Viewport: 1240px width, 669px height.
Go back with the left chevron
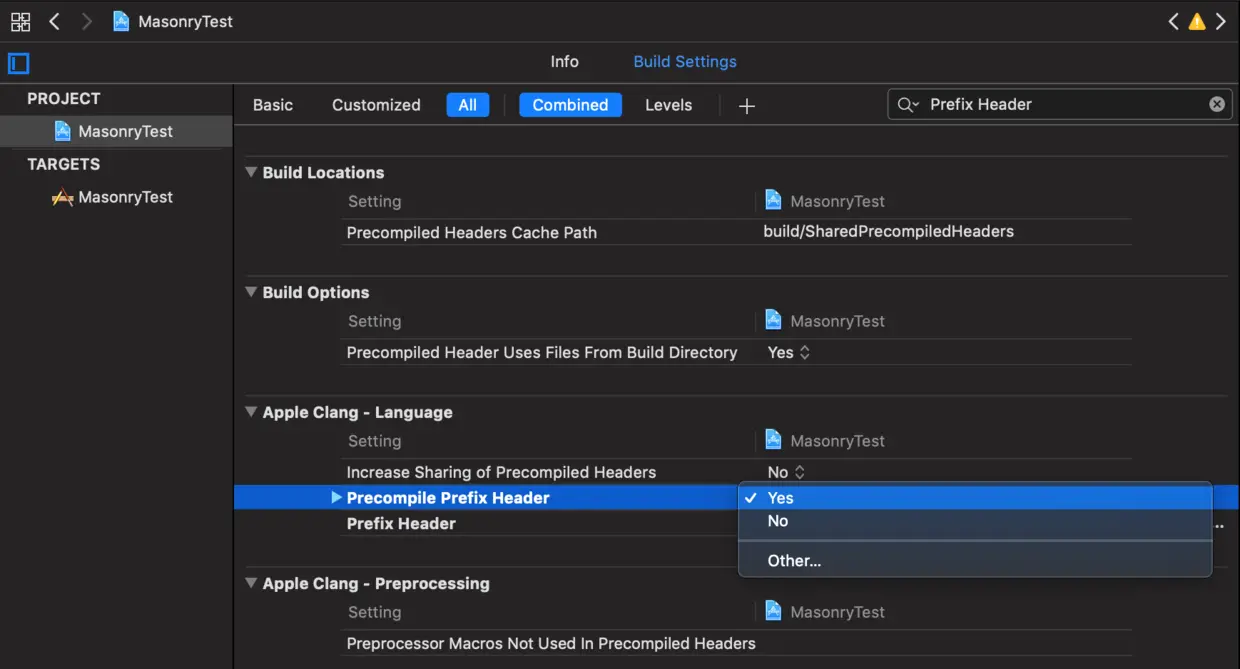click(55, 21)
